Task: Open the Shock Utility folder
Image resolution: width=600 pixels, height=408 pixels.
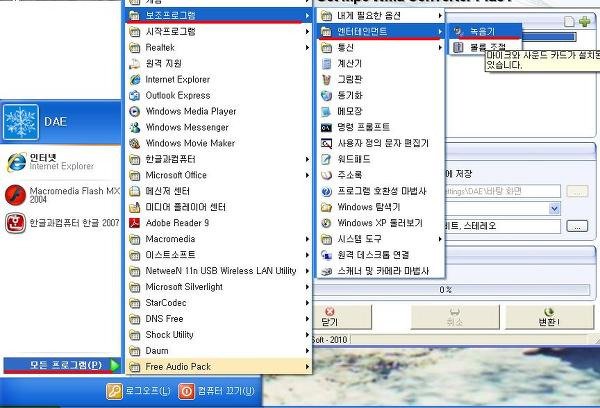Action: 219,335
